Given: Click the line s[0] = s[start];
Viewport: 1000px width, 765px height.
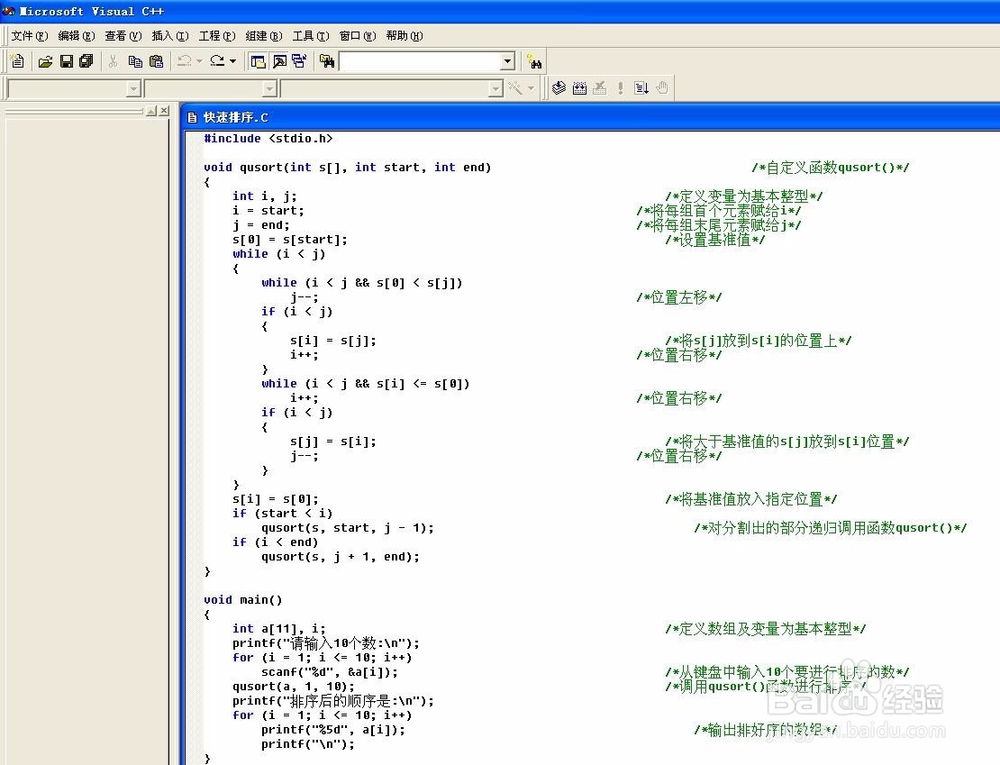Looking at the screenshot, I should coord(290,240).
